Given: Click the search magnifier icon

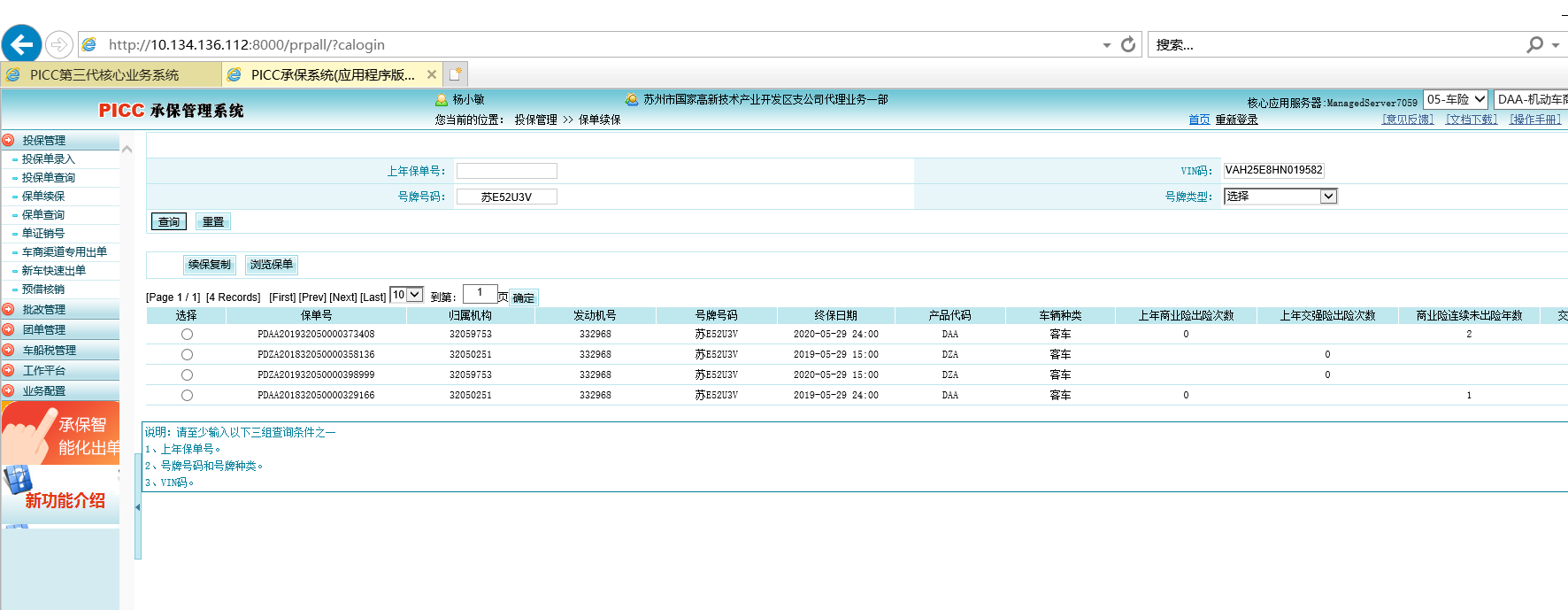Looking at the screenshot, I should 1535,44.
